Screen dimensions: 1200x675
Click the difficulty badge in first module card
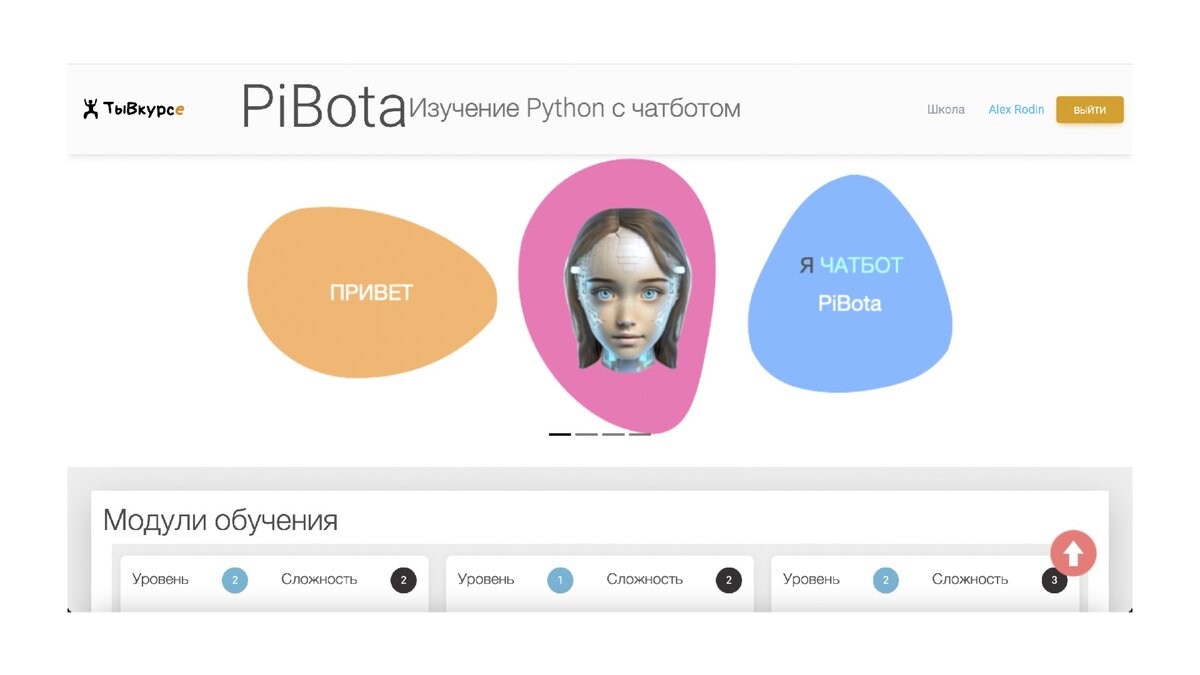[x=403, y=580]
